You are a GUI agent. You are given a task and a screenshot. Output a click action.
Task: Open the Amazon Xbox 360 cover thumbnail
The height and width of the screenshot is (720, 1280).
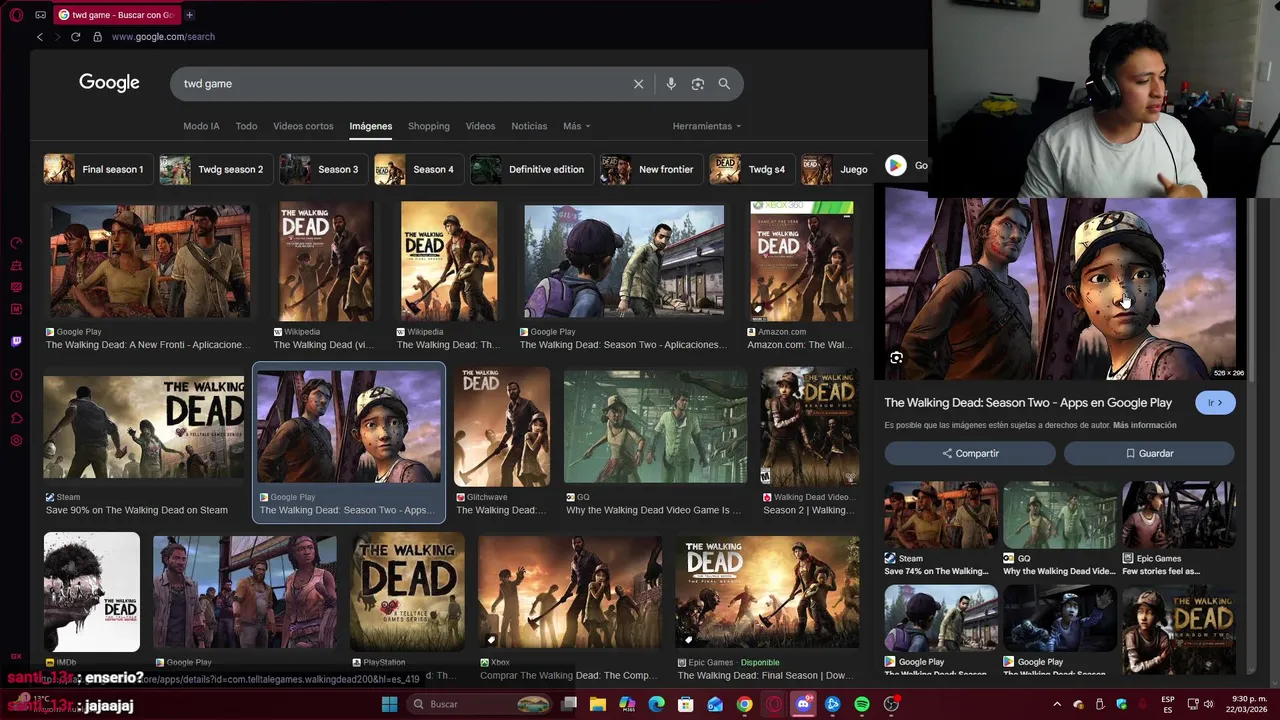802,262
